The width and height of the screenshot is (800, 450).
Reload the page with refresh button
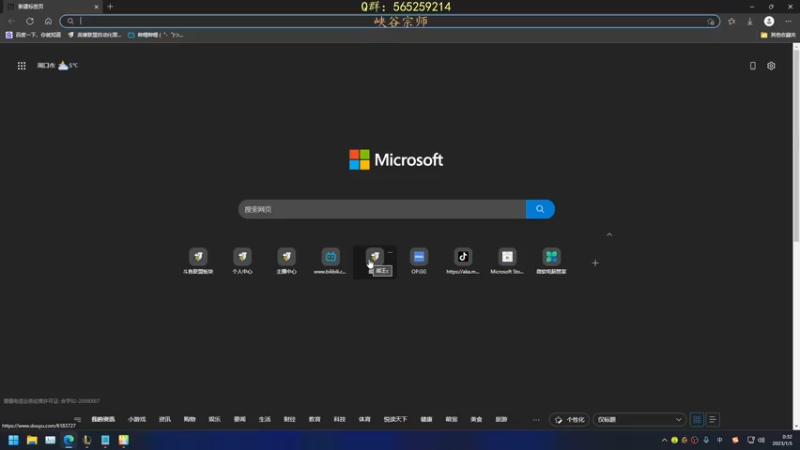(30, 21)
